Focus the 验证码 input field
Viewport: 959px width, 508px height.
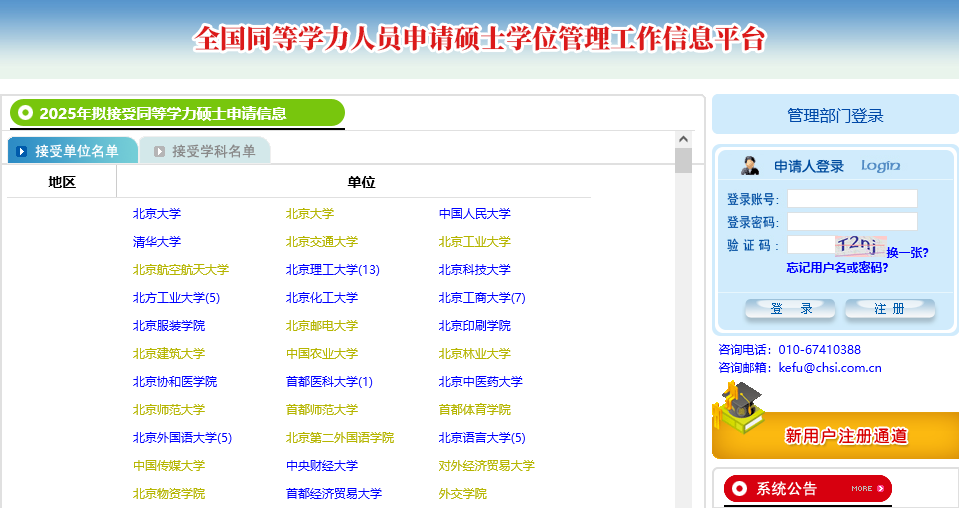811,245
